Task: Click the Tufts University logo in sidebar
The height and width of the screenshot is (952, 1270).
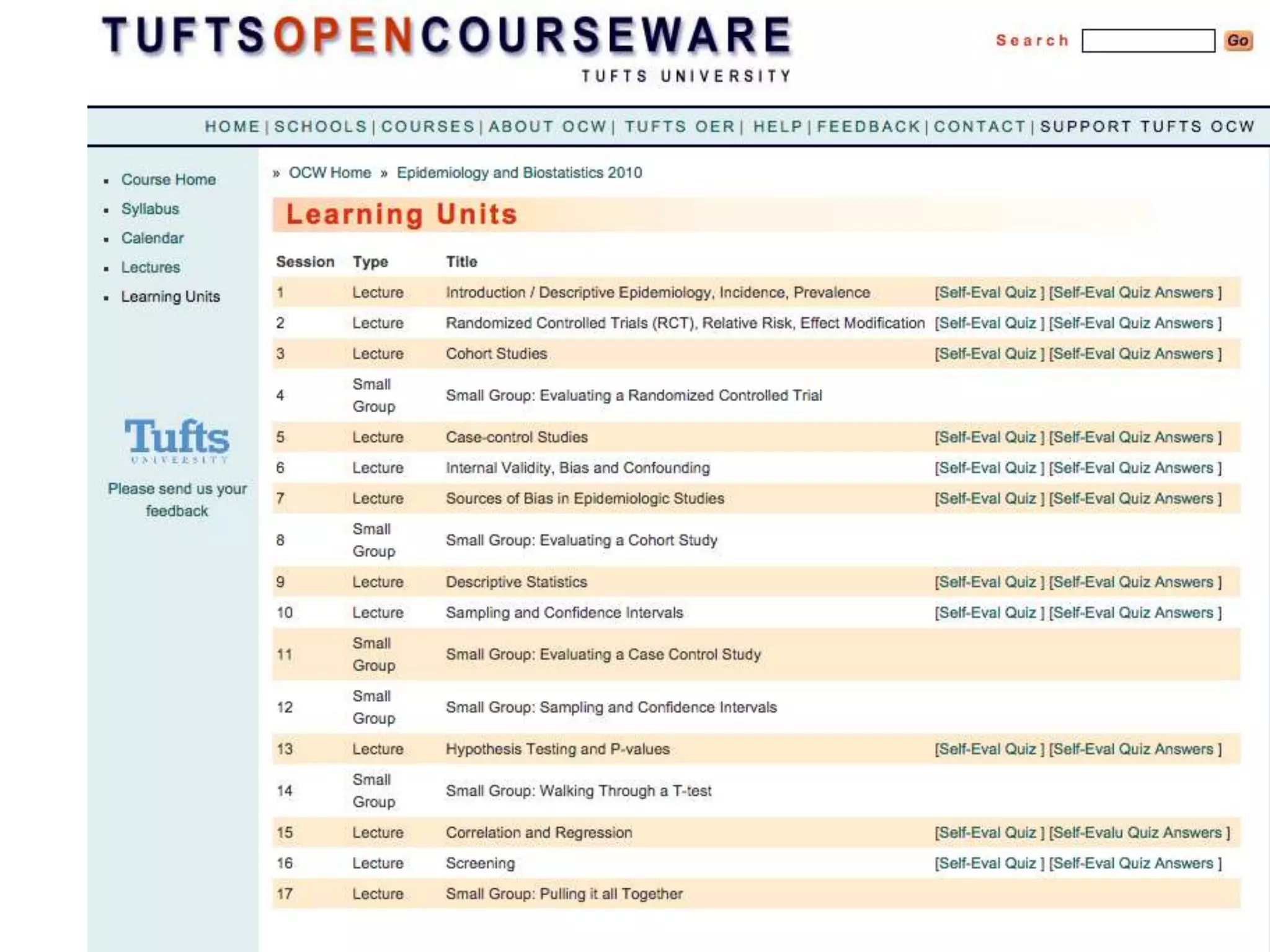Action: (x=177, y=440)
